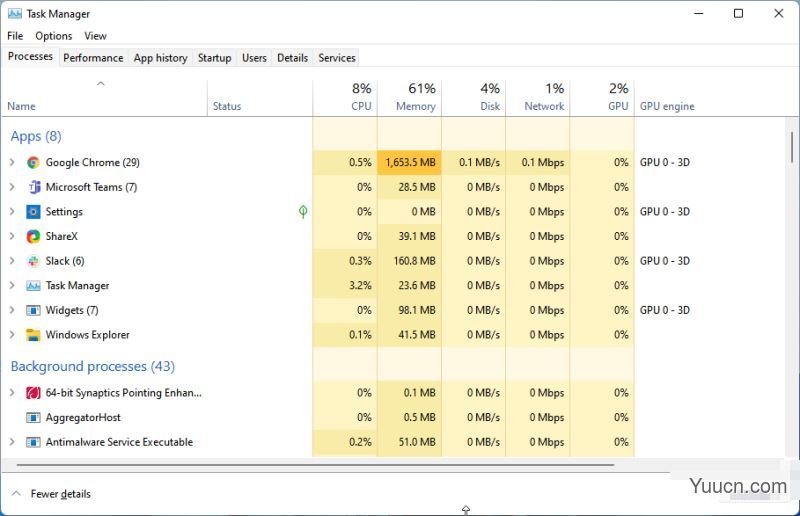Select the Processes tab
This screenshot has height=516, width=800.
[30, 56]
